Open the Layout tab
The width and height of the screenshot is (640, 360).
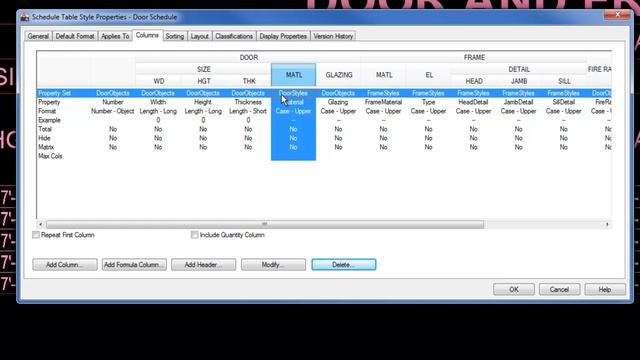point(200,36)
